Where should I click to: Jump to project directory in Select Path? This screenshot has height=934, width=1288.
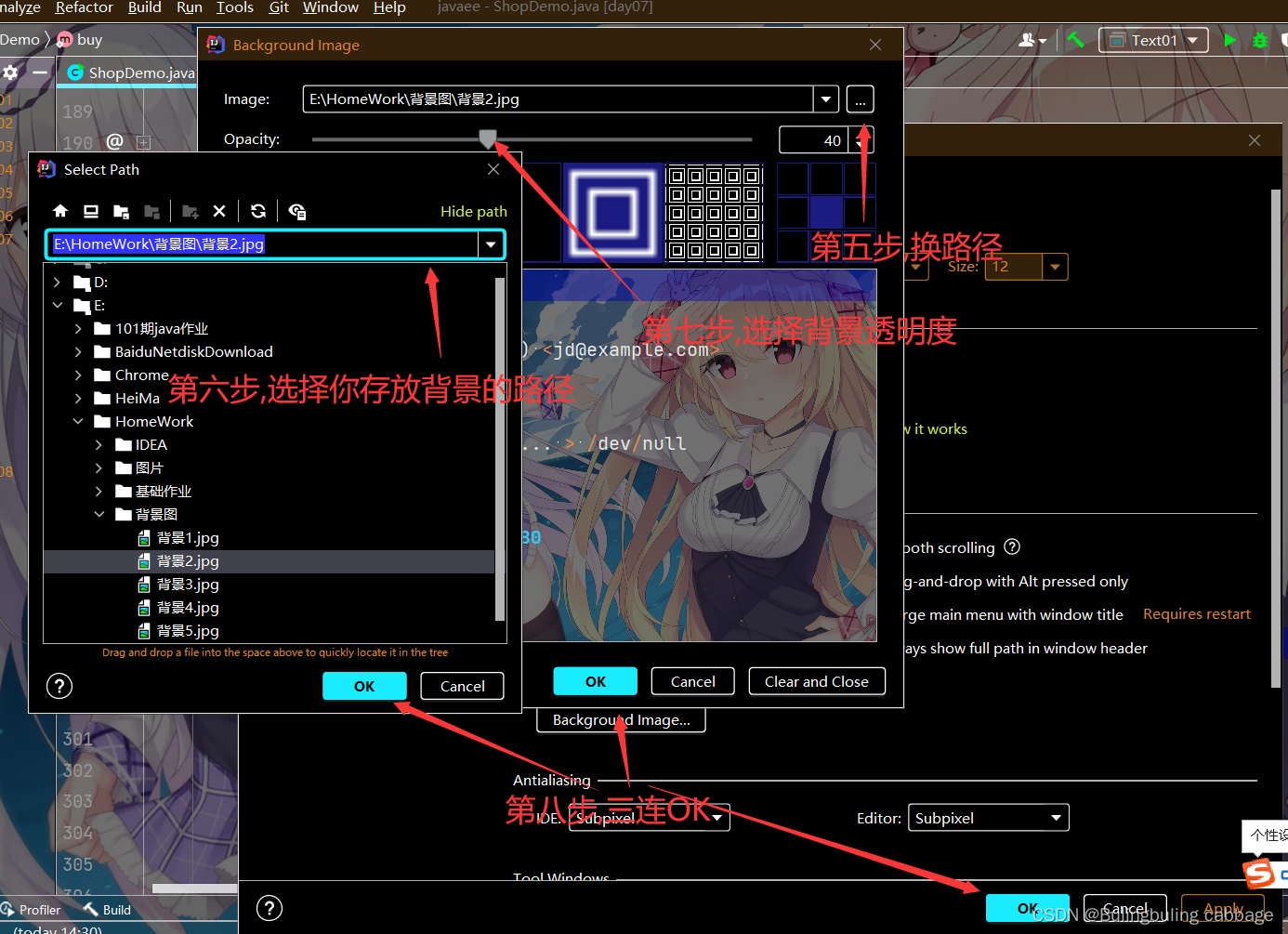(121, 211)
